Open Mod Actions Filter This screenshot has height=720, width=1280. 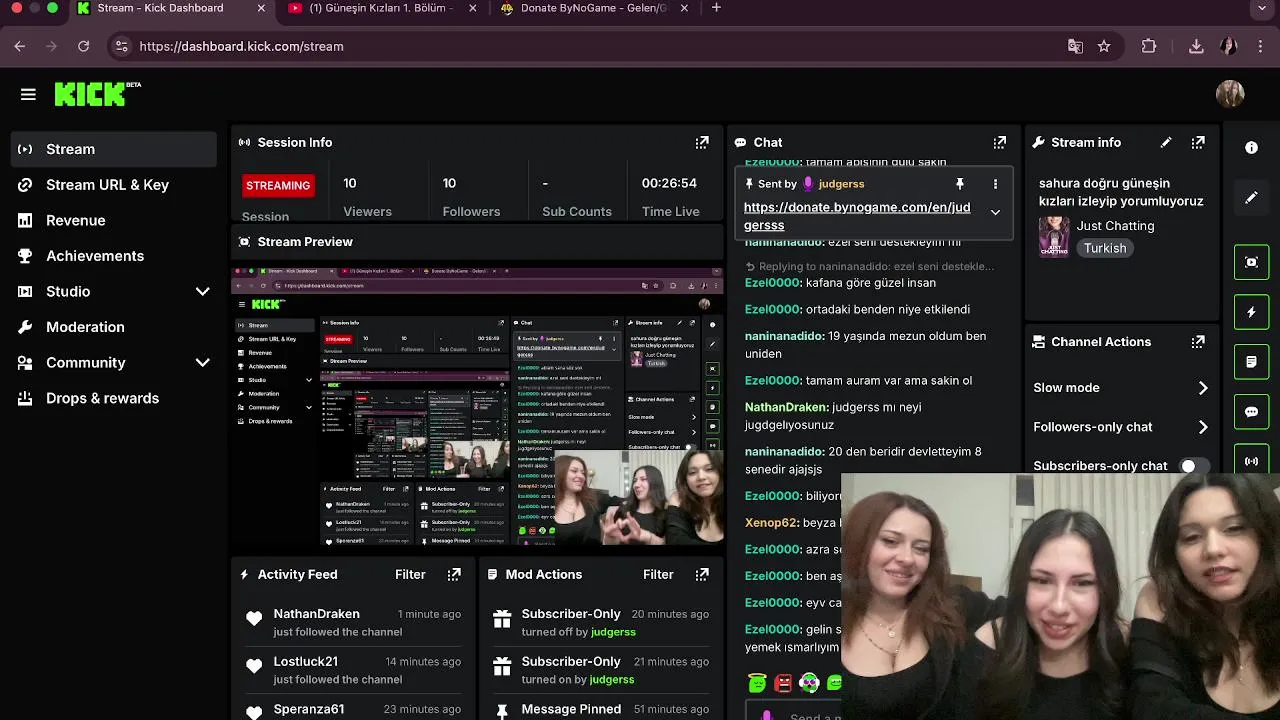click(x=658, y=575)
